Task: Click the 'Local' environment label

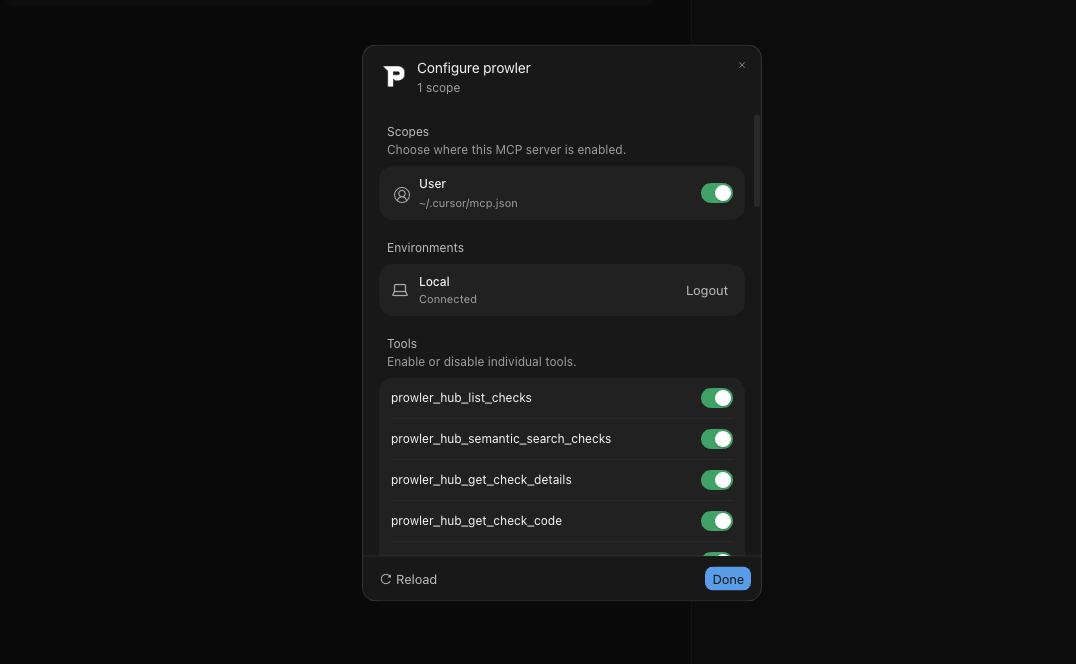Action: tap(434, 282)
